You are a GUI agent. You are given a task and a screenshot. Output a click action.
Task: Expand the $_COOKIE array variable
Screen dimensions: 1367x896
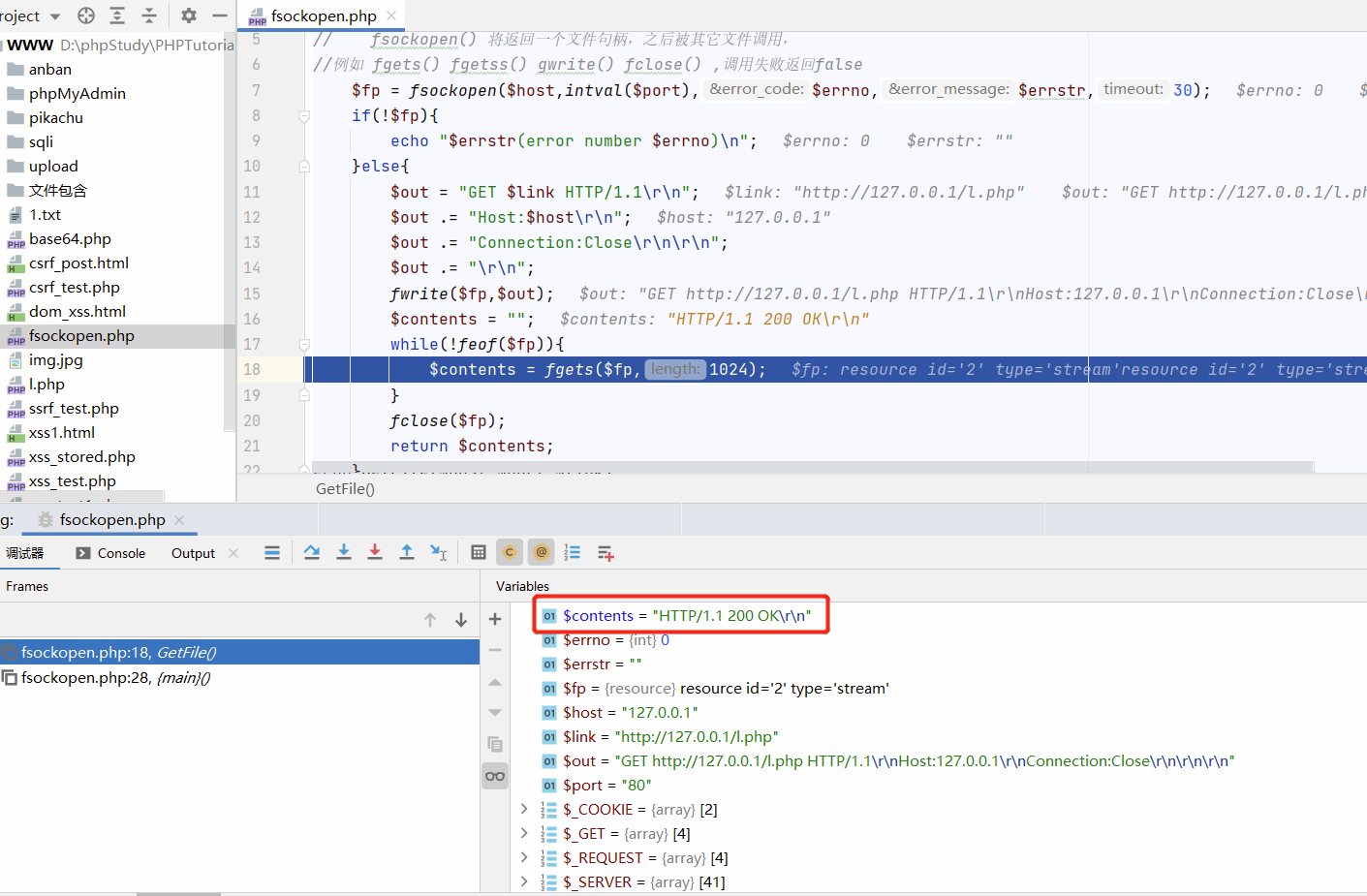[524, 809]
